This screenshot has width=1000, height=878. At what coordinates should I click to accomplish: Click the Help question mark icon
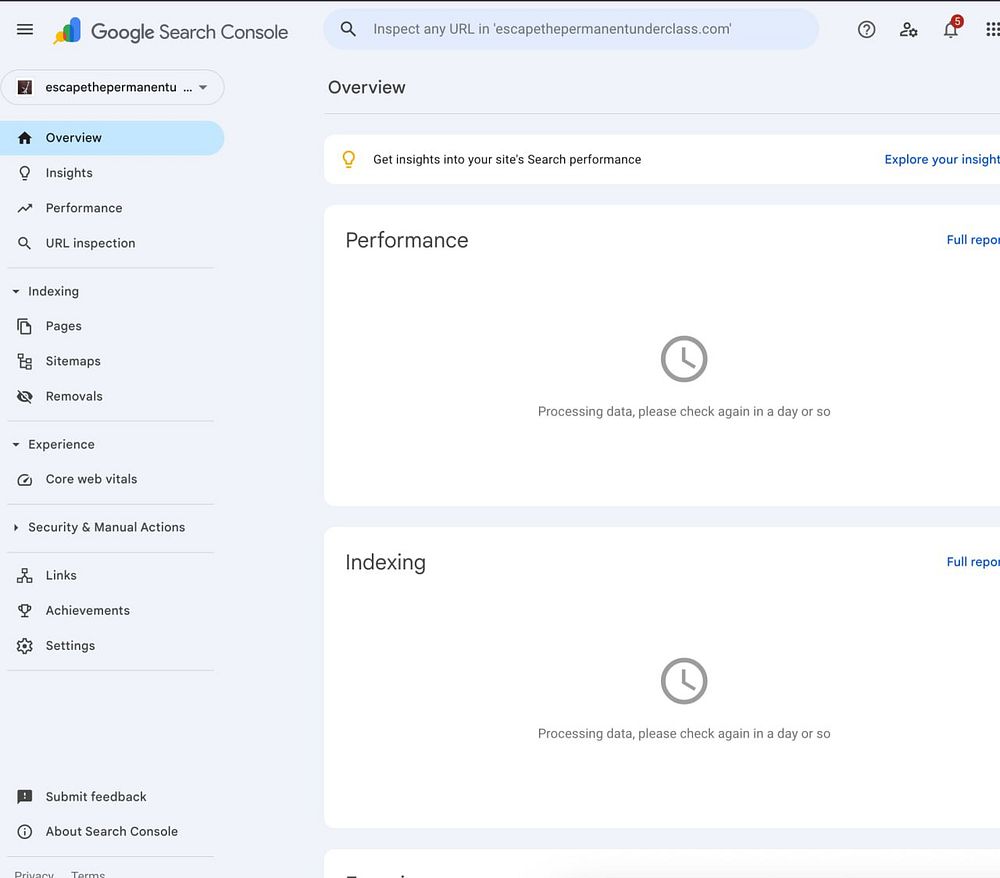[866, 30]
